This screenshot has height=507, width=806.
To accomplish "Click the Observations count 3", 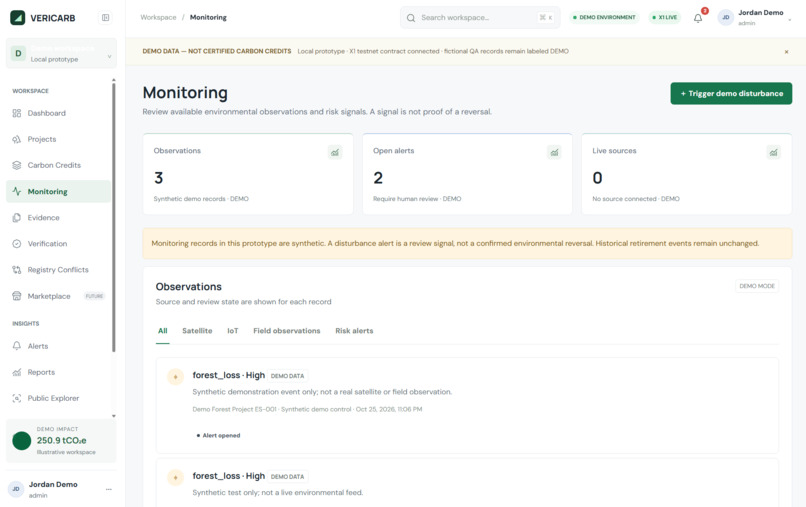I will click(x=158, y=178).
